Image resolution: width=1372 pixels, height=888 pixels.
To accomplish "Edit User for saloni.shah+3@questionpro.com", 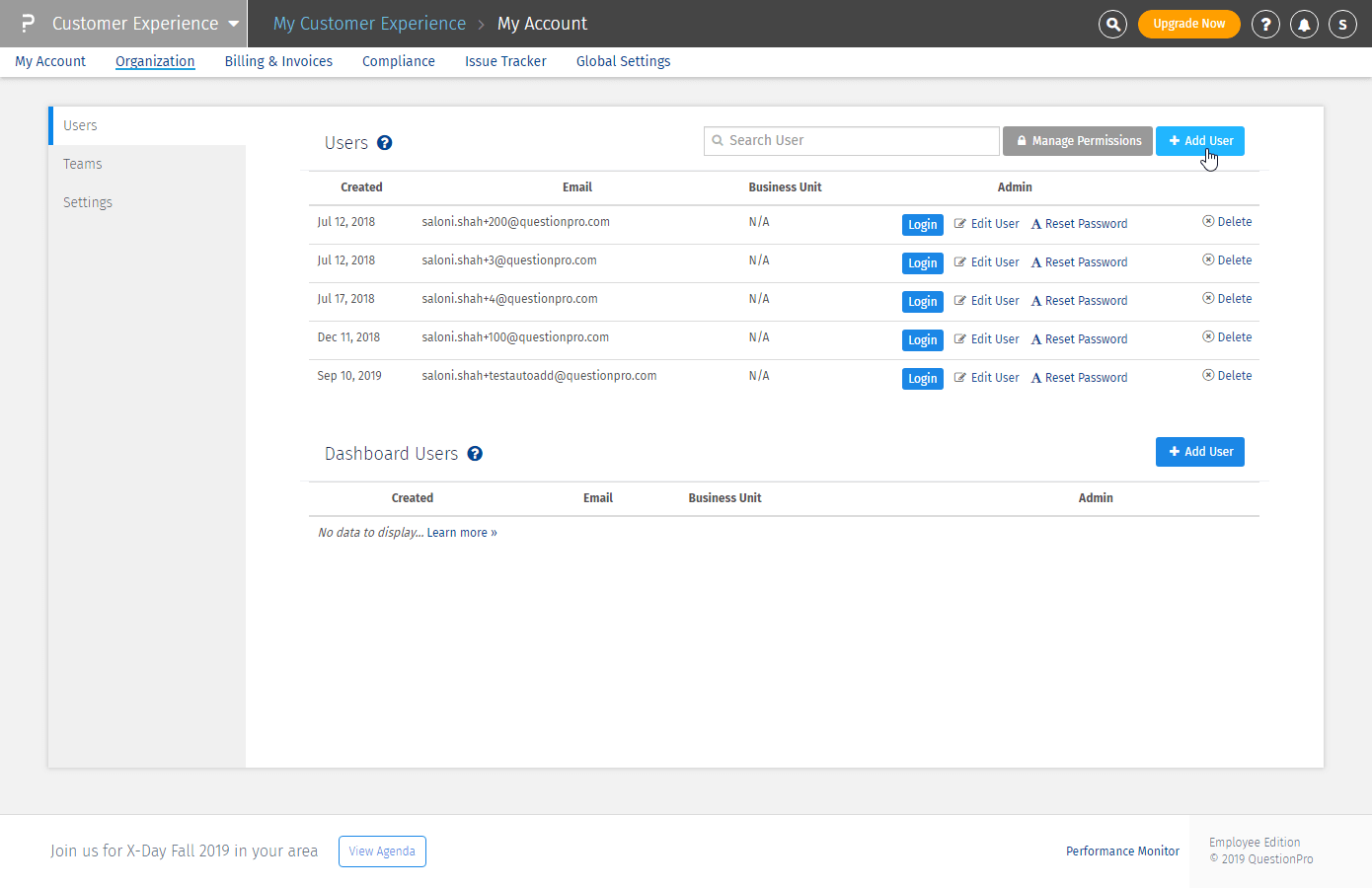I will 986,262.
